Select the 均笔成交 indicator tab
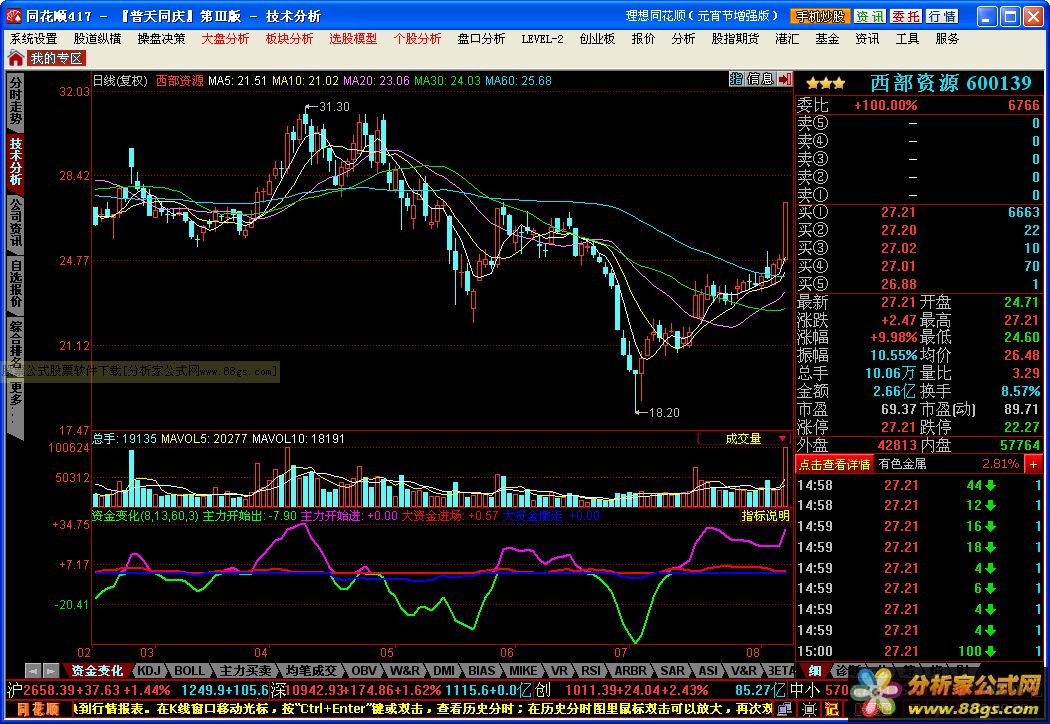This screenshot has height=724, width=1050. 311,670
